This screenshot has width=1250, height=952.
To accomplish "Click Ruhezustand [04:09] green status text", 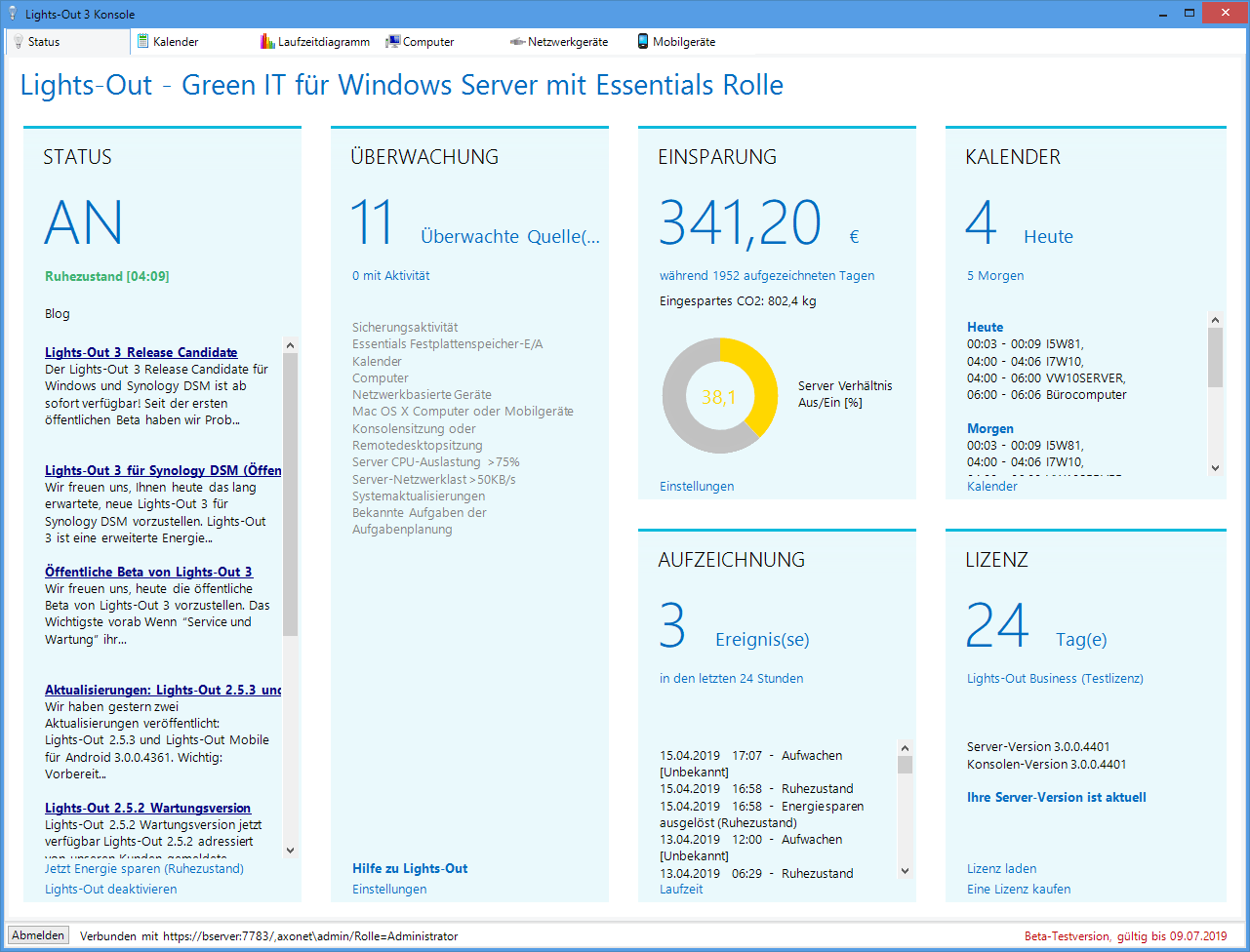I will [x=107, y=276].
